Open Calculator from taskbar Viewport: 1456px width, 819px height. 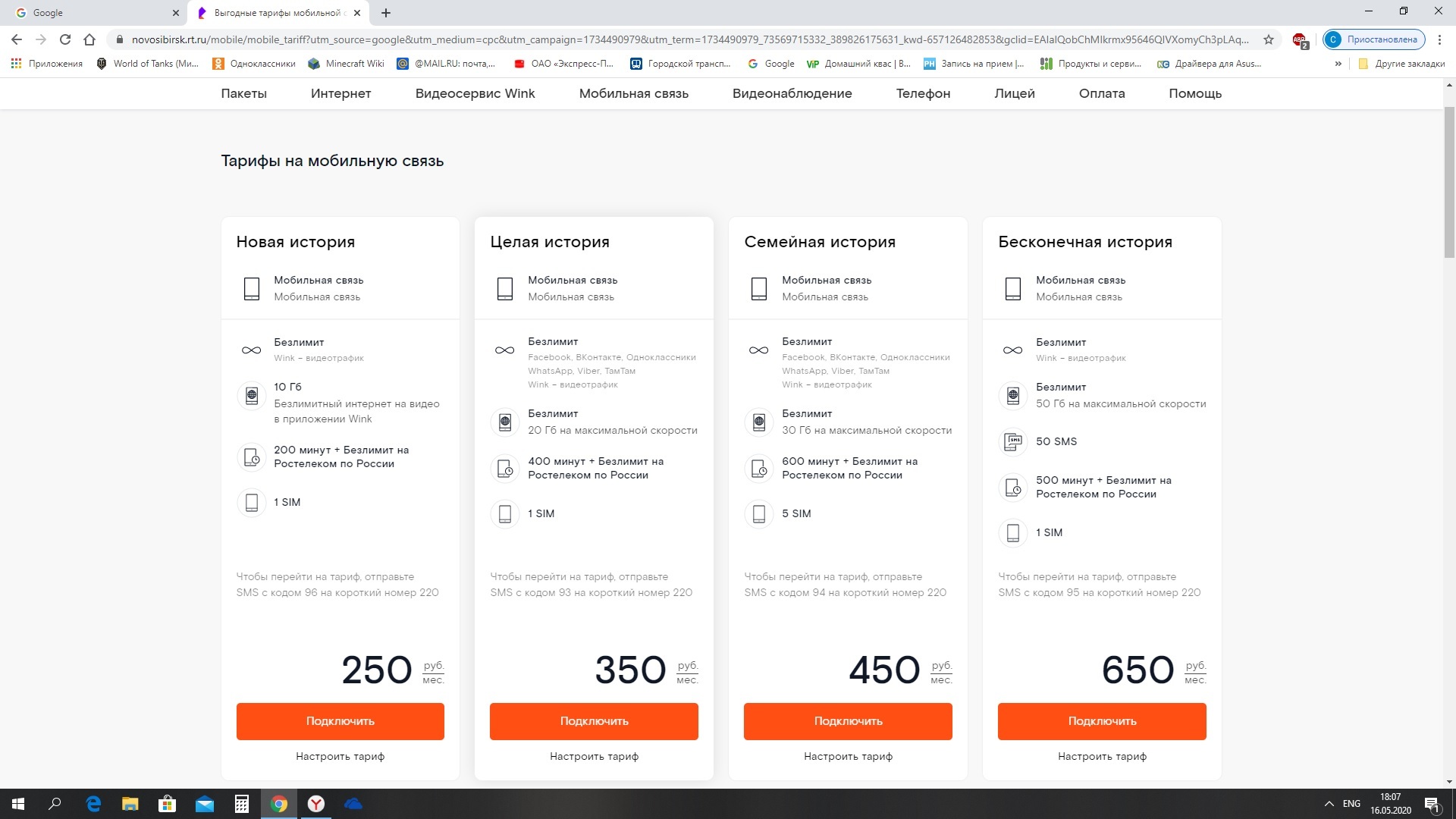(x=242, y=804)
